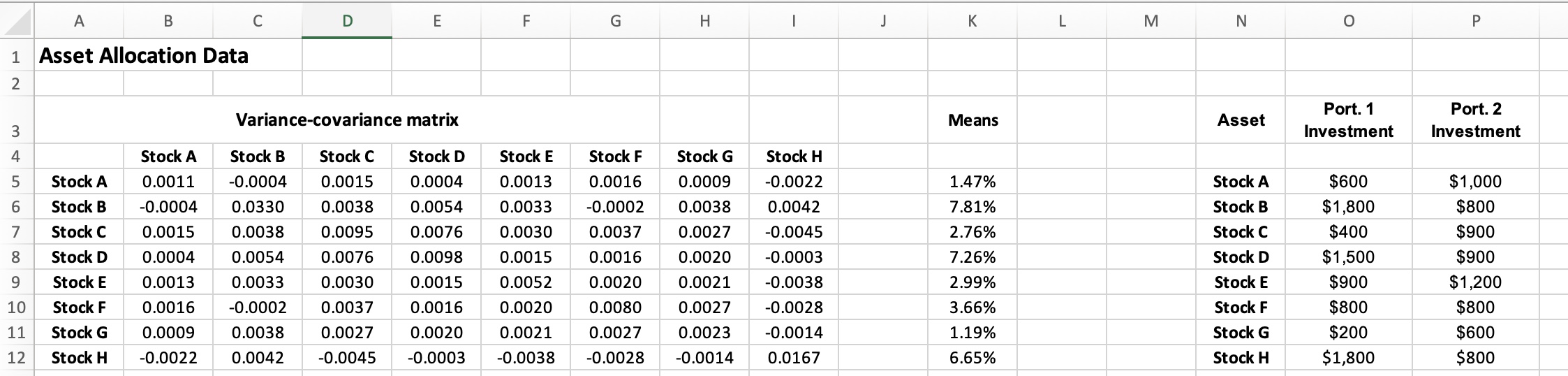Screen dimensions: 1568x376
Task: Click the mean return 7.26%
Action: (x=972, y=257)
